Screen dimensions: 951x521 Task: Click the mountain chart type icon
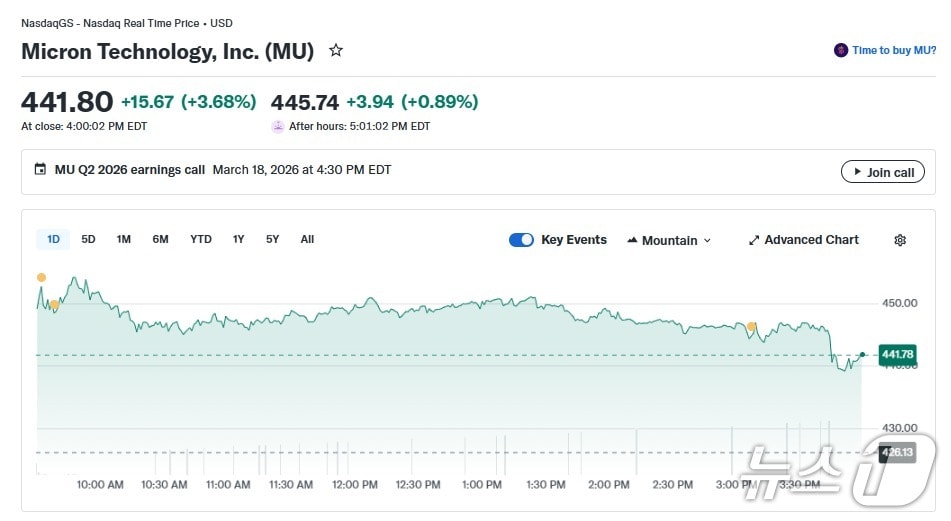click(632, 240)
